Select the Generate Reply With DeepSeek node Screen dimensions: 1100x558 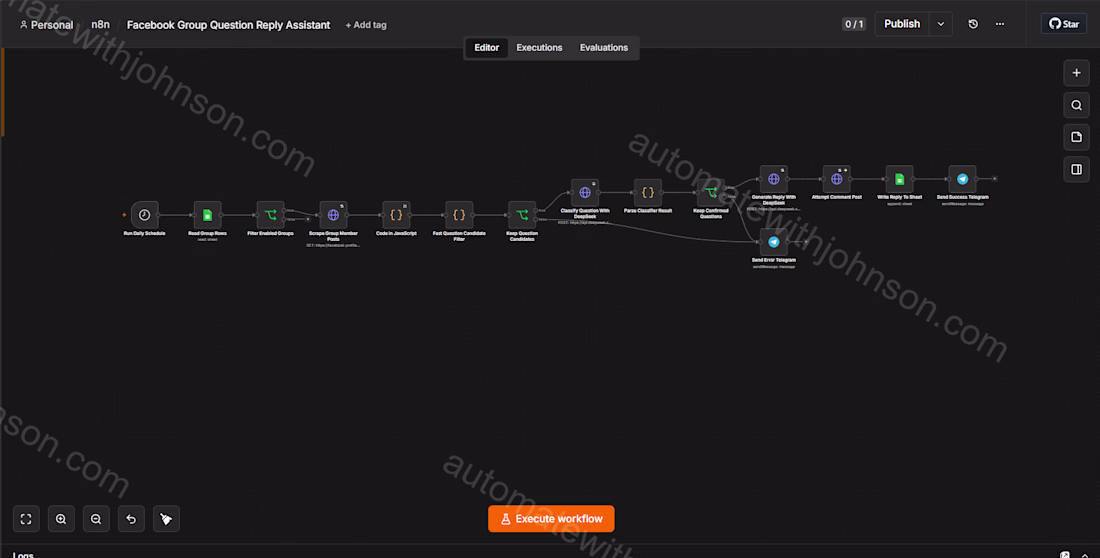774,179
